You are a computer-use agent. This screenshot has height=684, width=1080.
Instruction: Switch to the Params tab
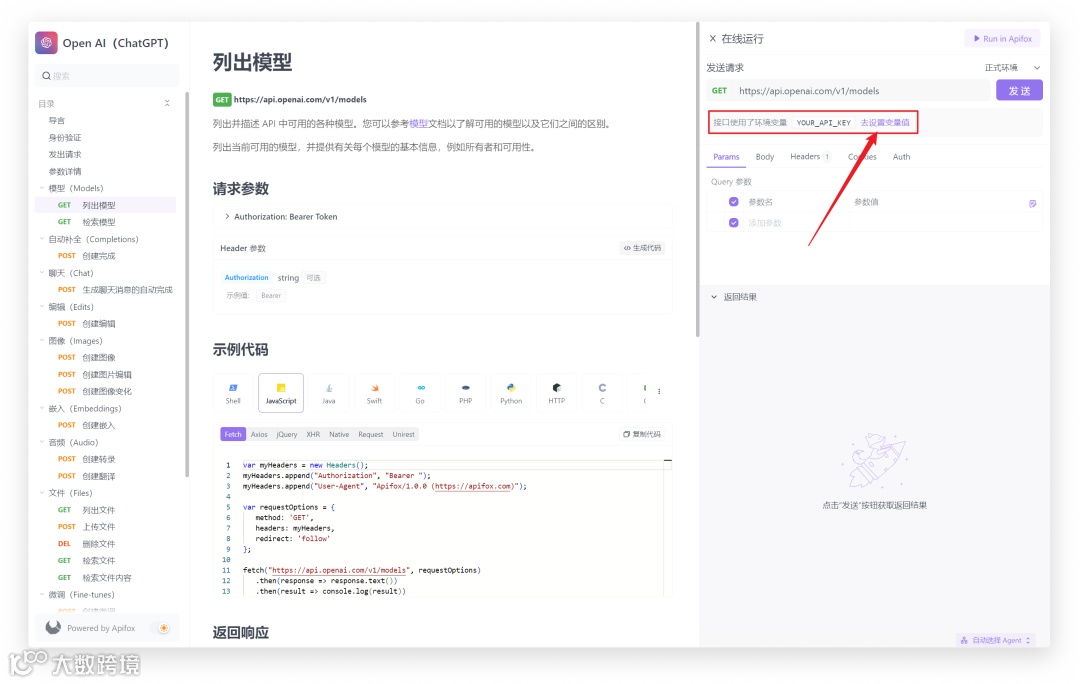726,157
